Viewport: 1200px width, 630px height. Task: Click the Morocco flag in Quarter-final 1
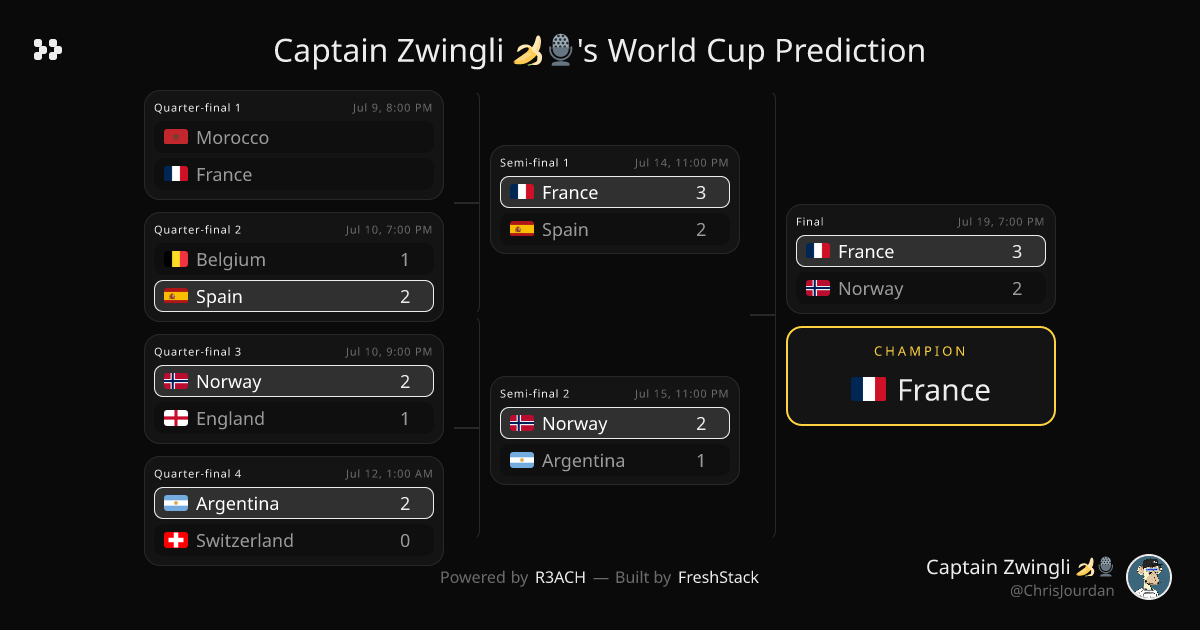[176, 137]
